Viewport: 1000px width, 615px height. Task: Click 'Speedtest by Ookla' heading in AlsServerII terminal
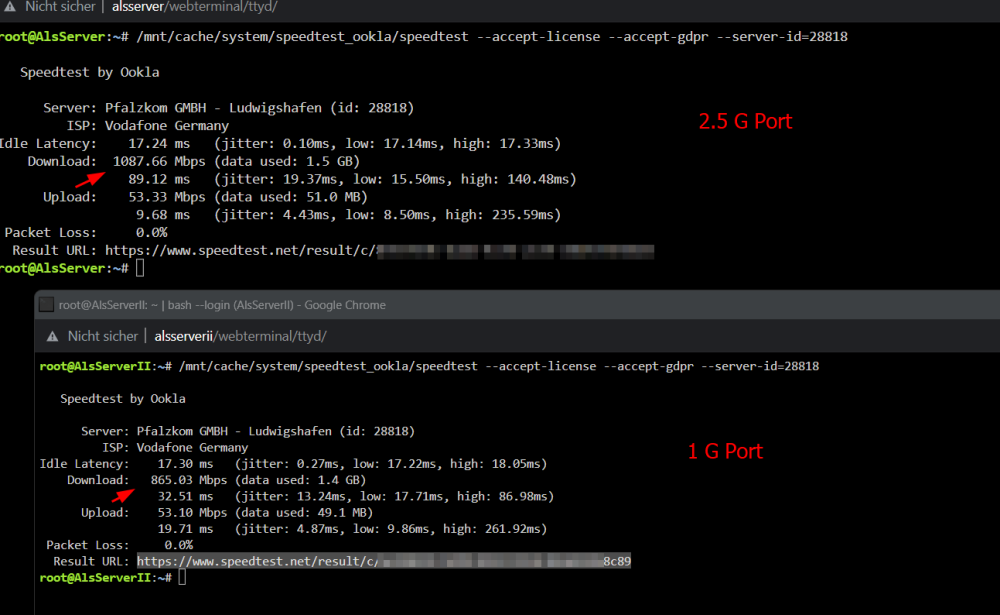tap(123, 399)
